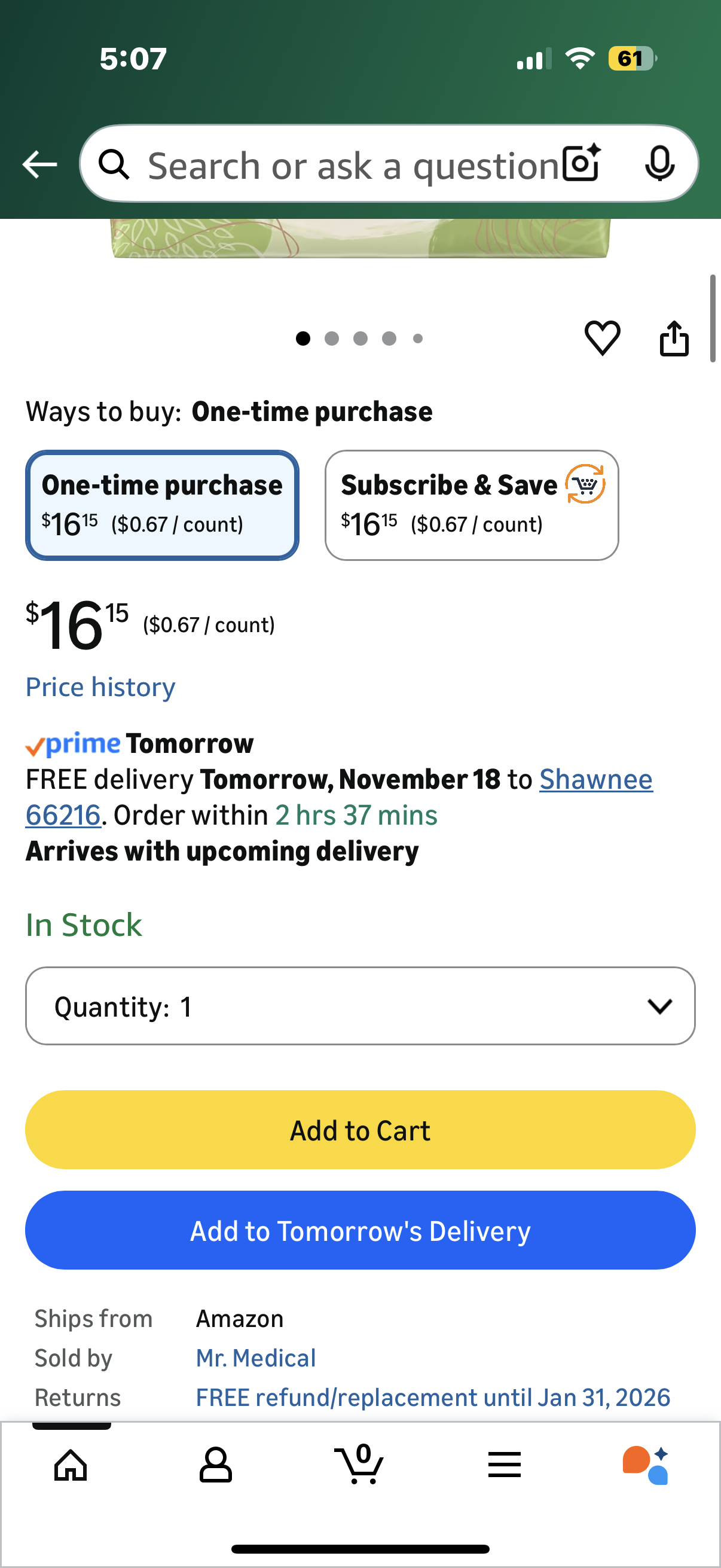This screenshot has height=1568, width=721.
Task: Add item to your wish list heart
Action: pyautogui.click(x=604, y=338)
